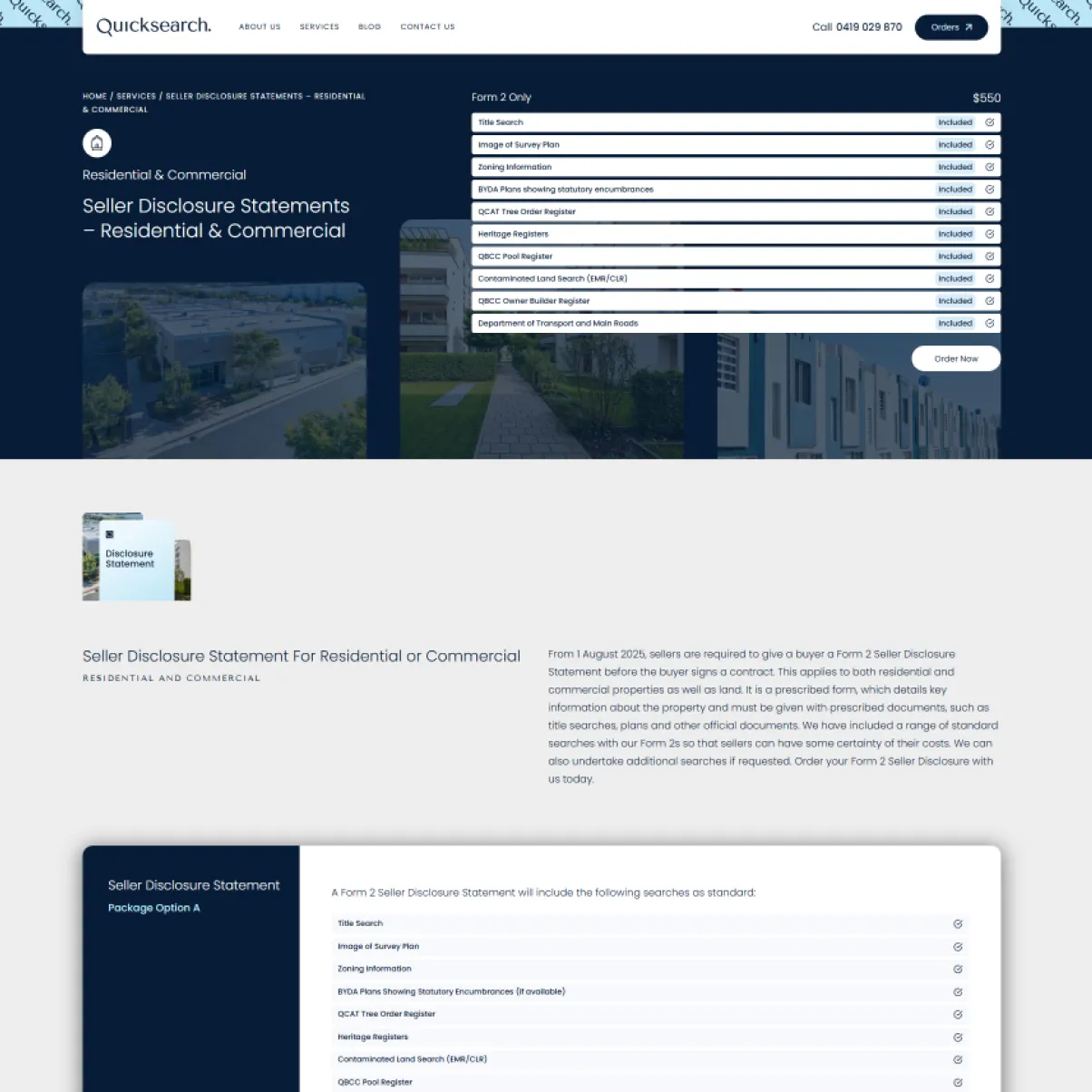Image resolution: width=1092 pixels, height=1092 pixels.
Task: Click the round house icon badge
Action: pos(97,143)
